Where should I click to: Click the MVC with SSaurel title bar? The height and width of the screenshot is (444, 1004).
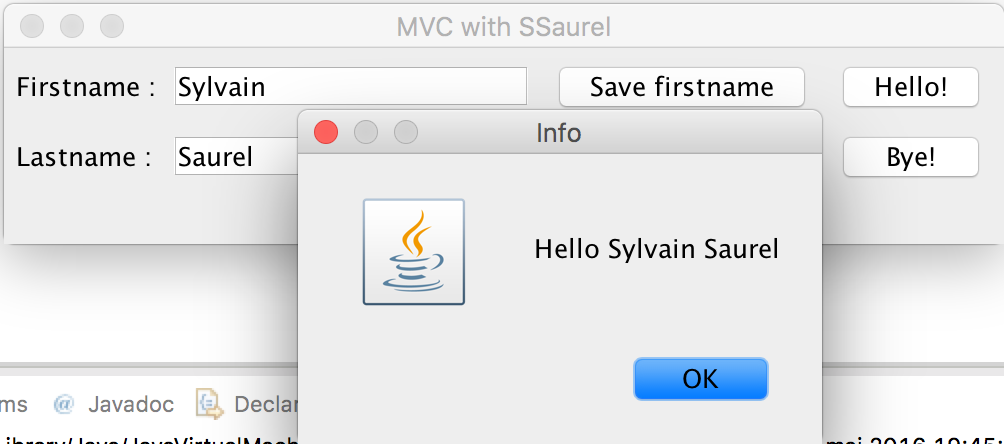click(x=503, y=27)
